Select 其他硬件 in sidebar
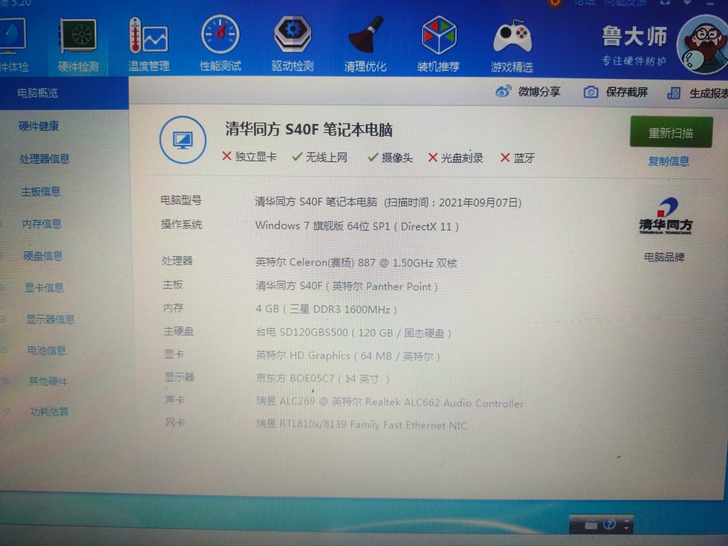The image size is (728, 546). point(48,381)
